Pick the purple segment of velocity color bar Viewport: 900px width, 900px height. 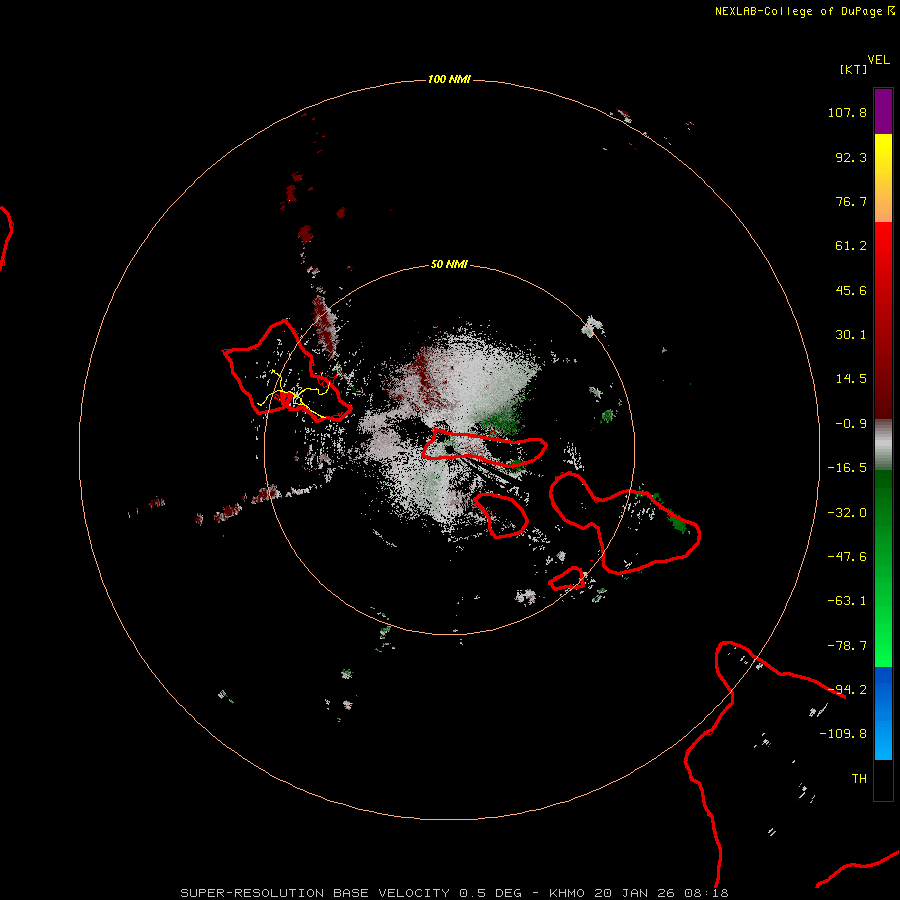pos(883,112)
